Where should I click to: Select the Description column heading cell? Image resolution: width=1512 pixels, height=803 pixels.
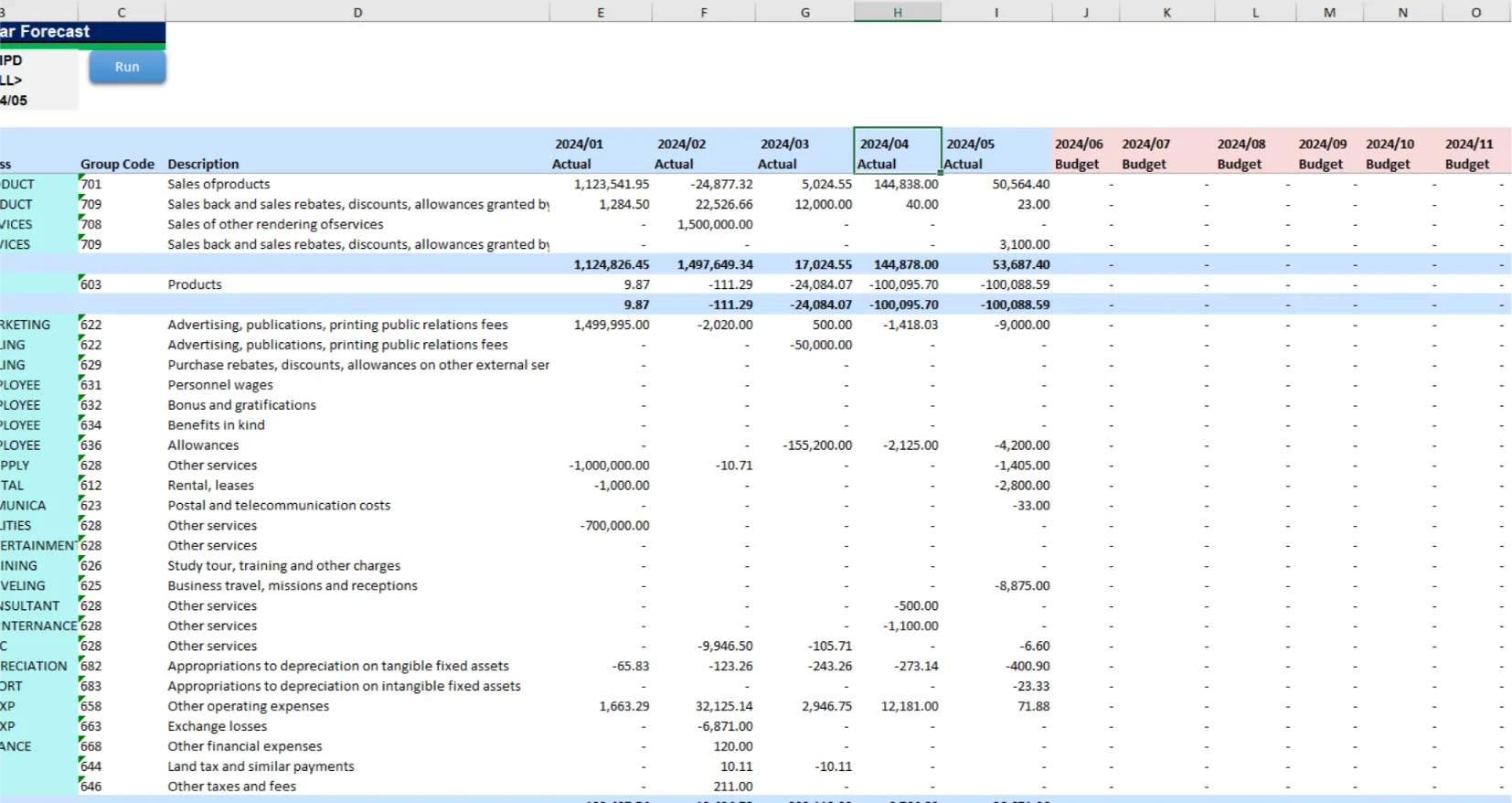203,164
